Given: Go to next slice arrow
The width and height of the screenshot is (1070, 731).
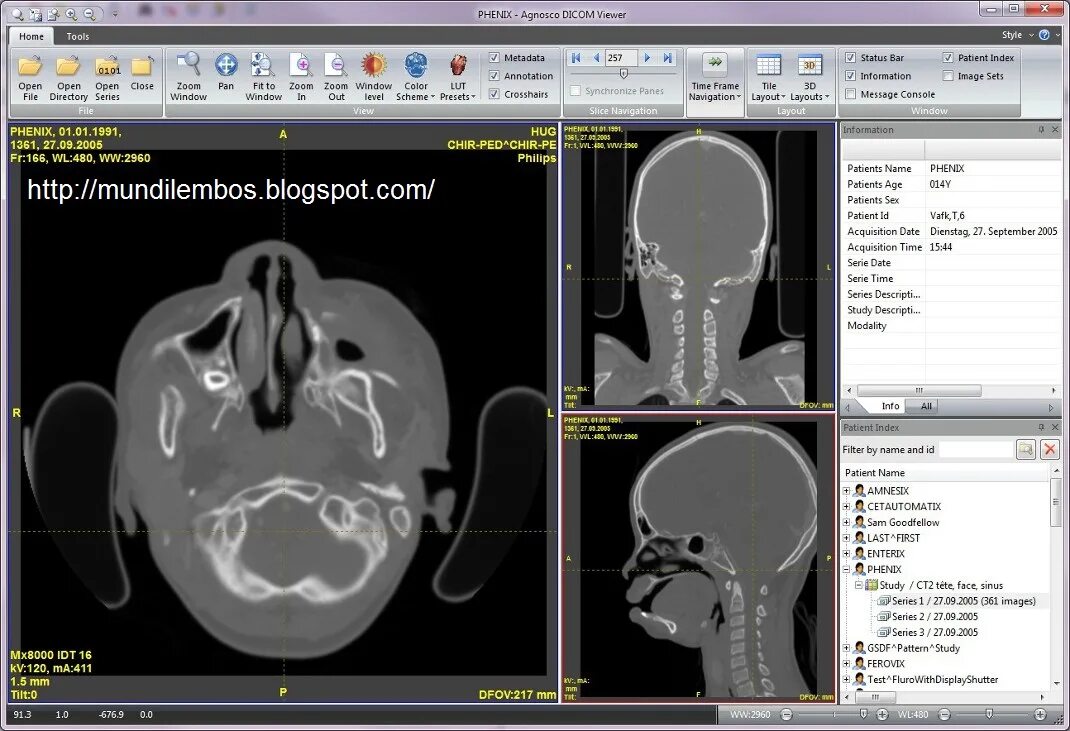Looking at the screenshot, I should point(647,58).
